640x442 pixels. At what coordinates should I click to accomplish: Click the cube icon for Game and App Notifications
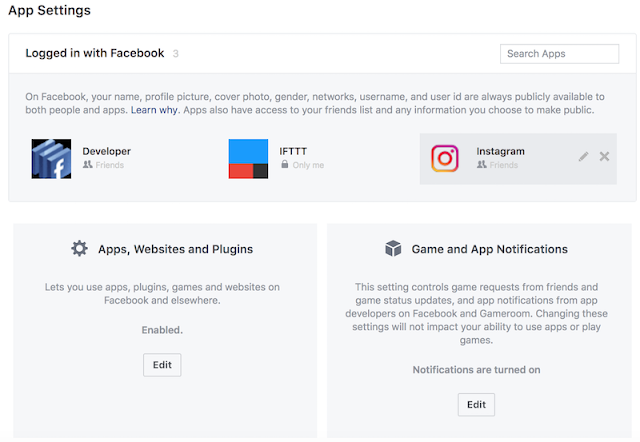(393, 248)
